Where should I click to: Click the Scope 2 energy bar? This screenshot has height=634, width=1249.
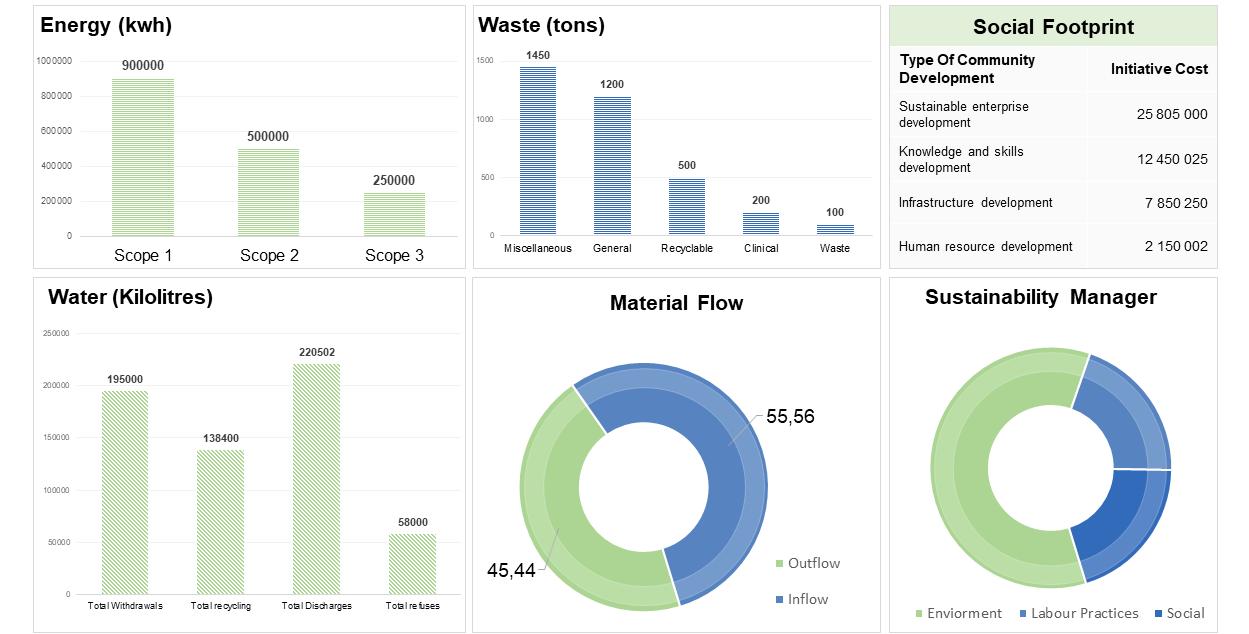[268, 192]
